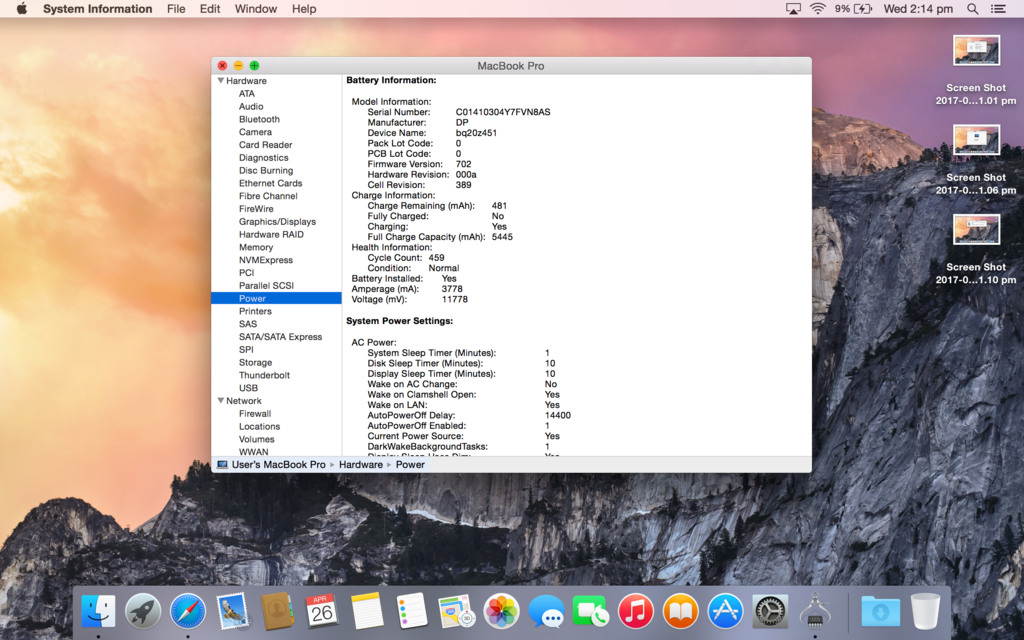Open Photos colorful flower icon
The image size is (1024, 640).
pos(501,612)
